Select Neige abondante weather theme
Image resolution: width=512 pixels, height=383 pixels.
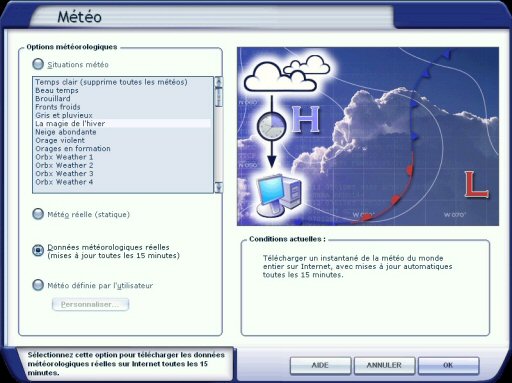(123, 132)
